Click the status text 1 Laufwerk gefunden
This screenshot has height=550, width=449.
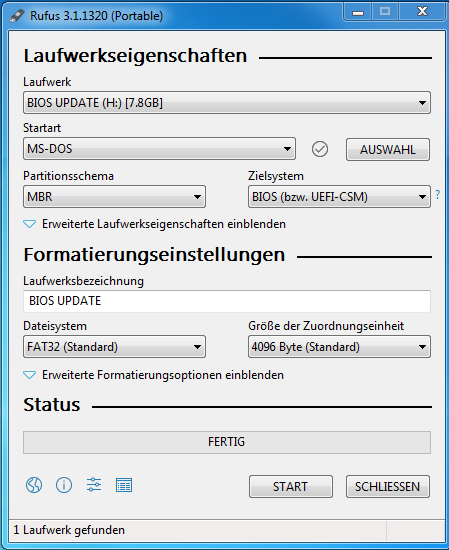tap(69, 530)
